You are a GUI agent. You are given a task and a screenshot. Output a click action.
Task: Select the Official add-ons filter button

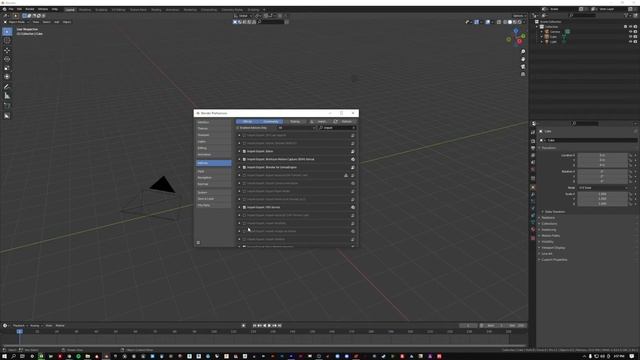pos(247,122)
